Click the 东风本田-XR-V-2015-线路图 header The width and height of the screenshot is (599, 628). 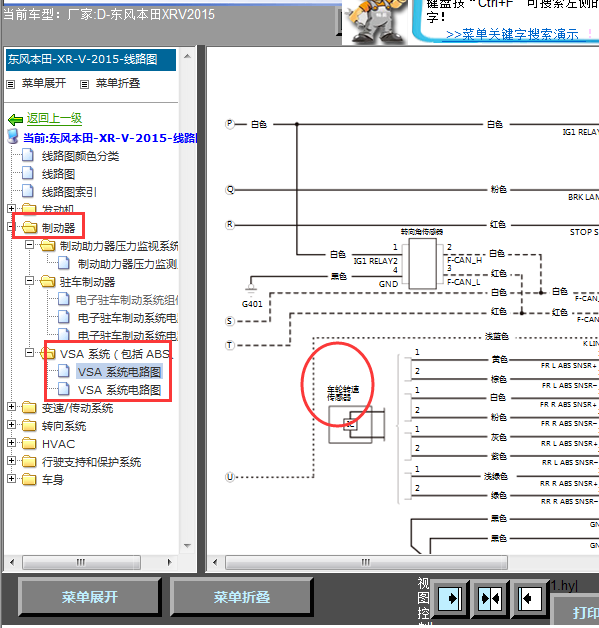[91, 60]
